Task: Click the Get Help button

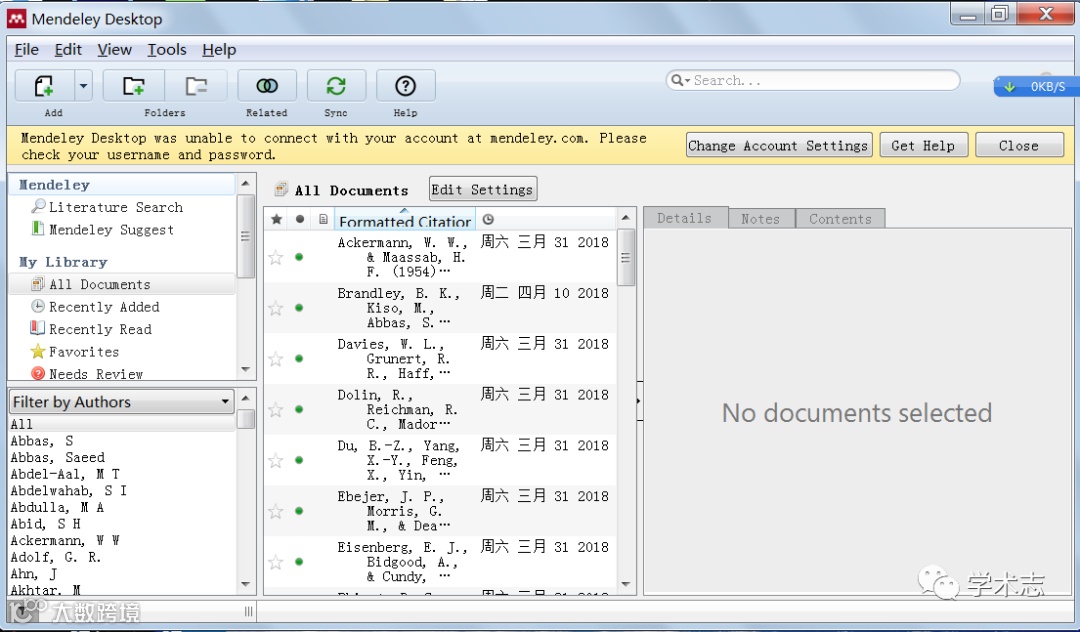Action: 923,145
